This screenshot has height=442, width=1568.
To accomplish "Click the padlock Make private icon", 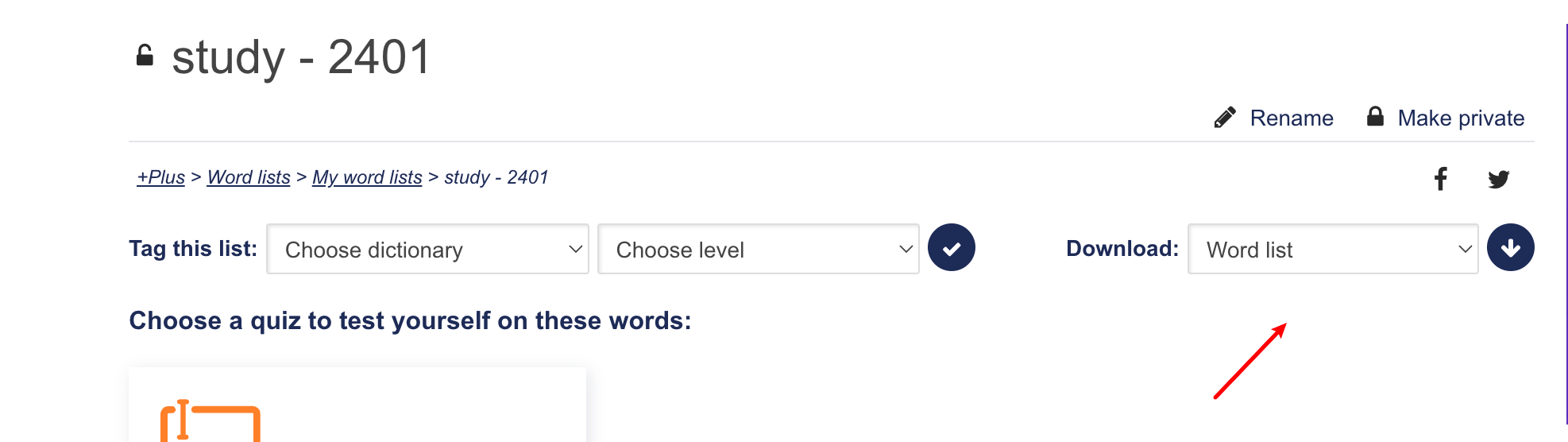I will [1375, 117].
